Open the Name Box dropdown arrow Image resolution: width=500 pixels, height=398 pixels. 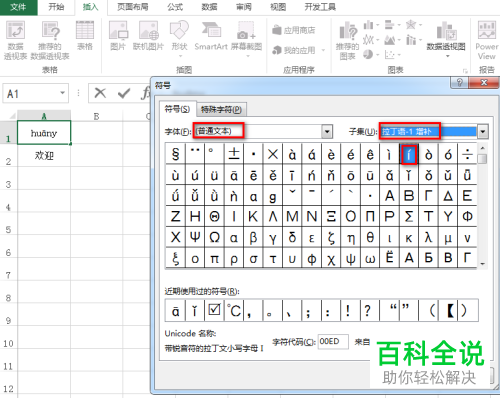click(x=62, y=93)
